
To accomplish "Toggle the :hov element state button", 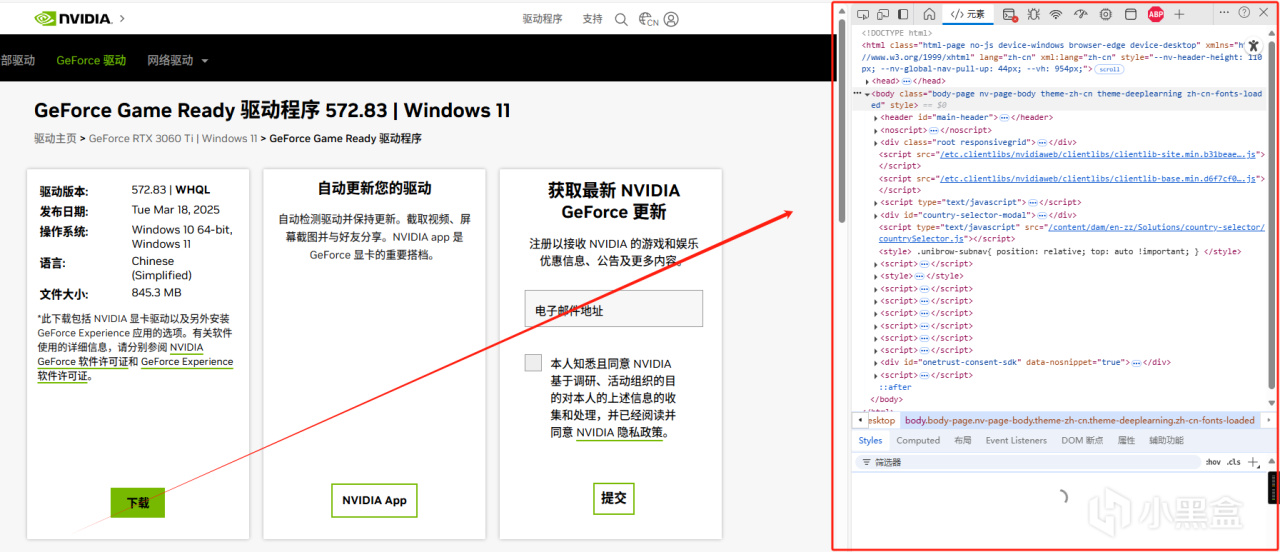I will (1213, 462).
